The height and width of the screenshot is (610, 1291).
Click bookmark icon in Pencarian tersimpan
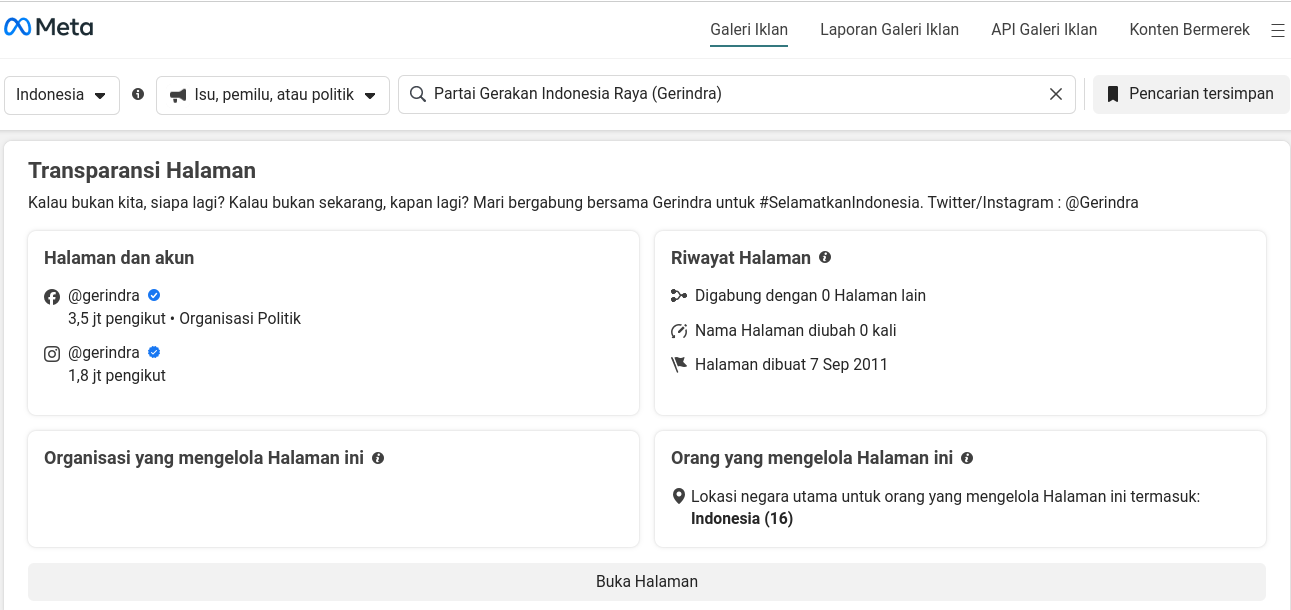pyautogui.click(x=1112, y=94)
